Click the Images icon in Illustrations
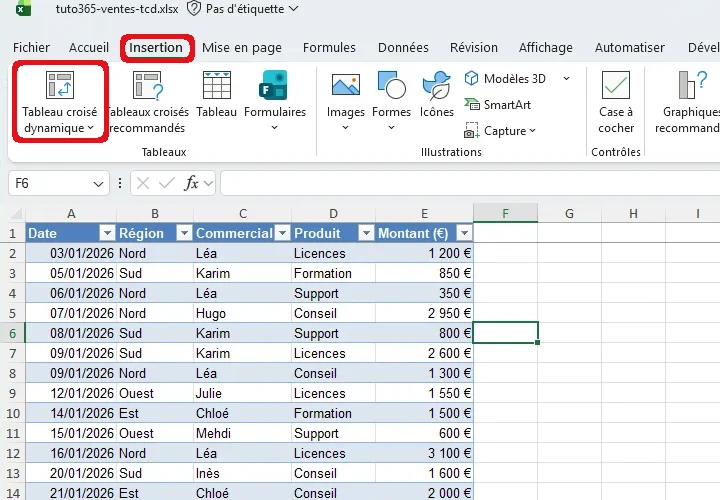 (346, 84)
